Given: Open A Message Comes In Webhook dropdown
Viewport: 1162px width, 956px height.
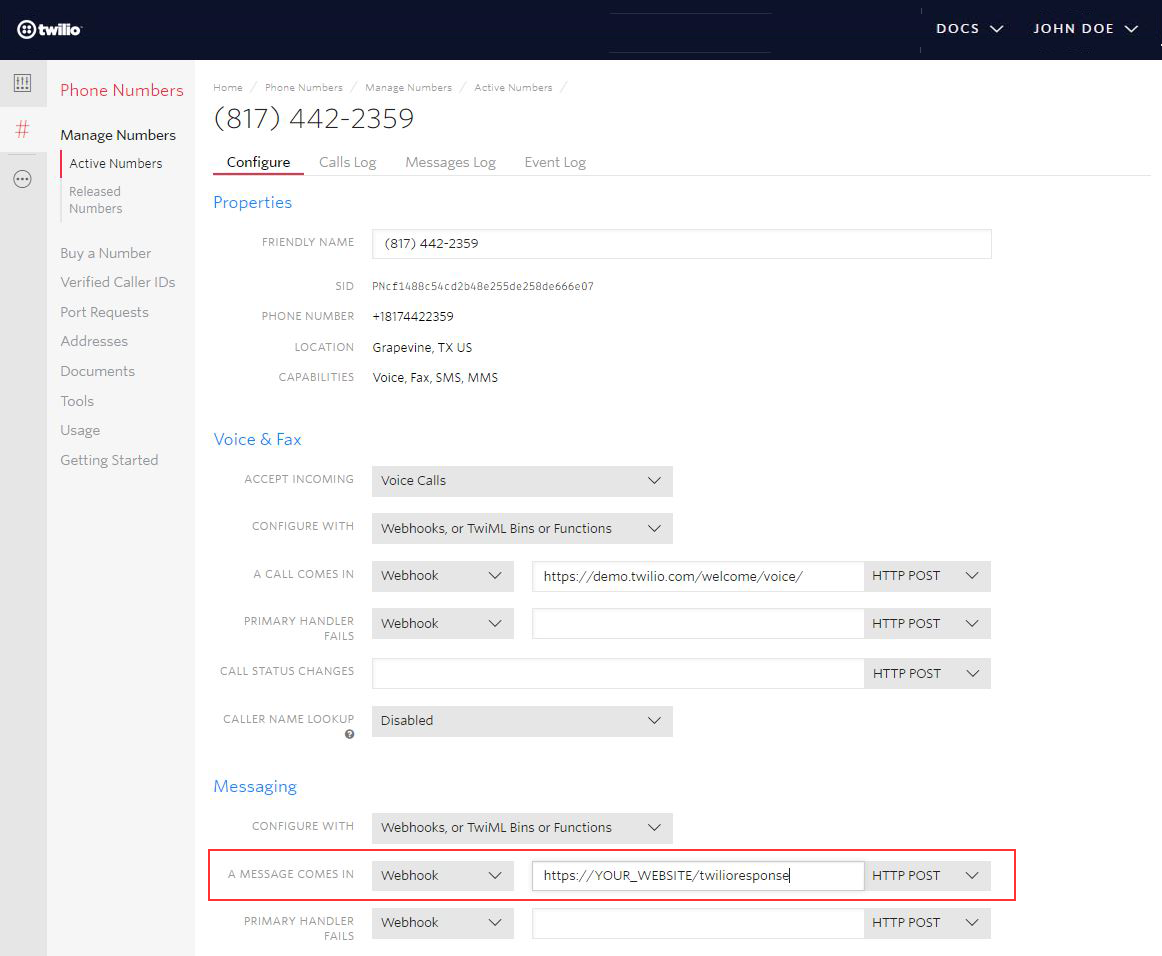Looking at the screenshot, I should 442,875.
